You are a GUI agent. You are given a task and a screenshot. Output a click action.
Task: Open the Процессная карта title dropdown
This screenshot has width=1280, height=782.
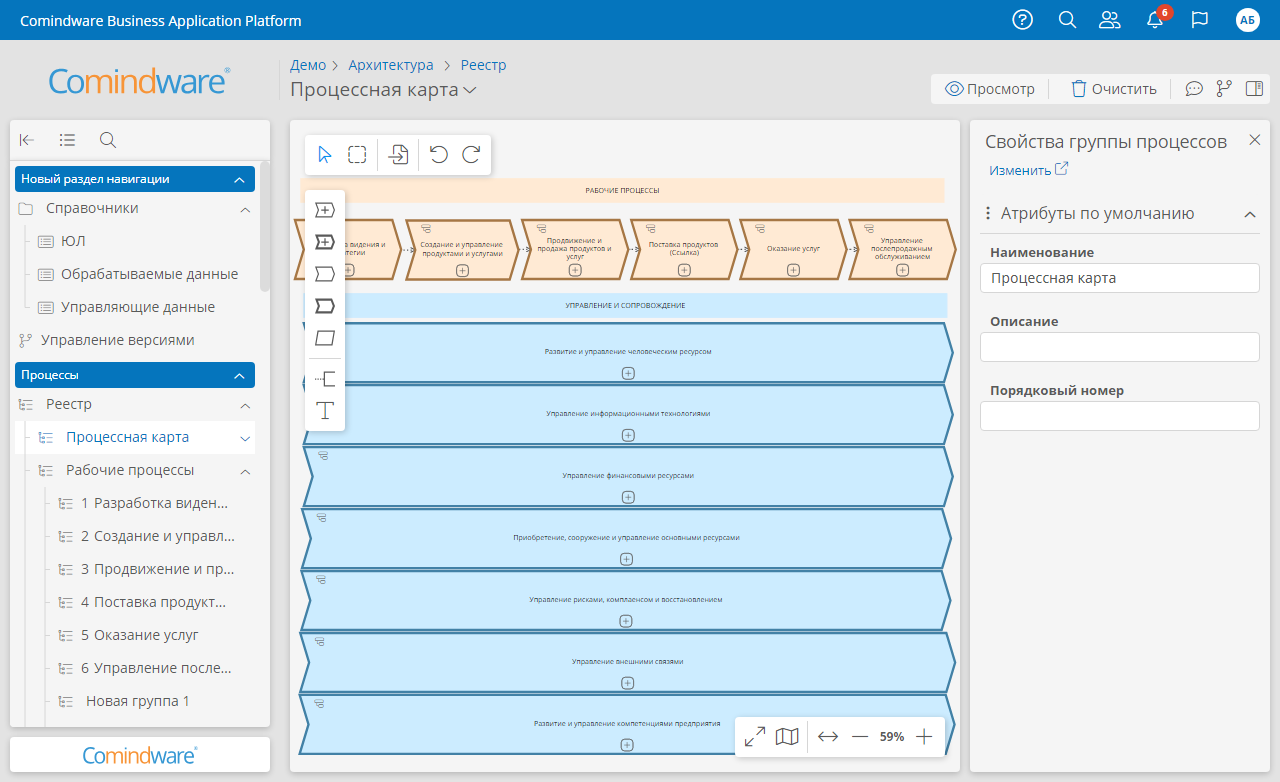470,90
